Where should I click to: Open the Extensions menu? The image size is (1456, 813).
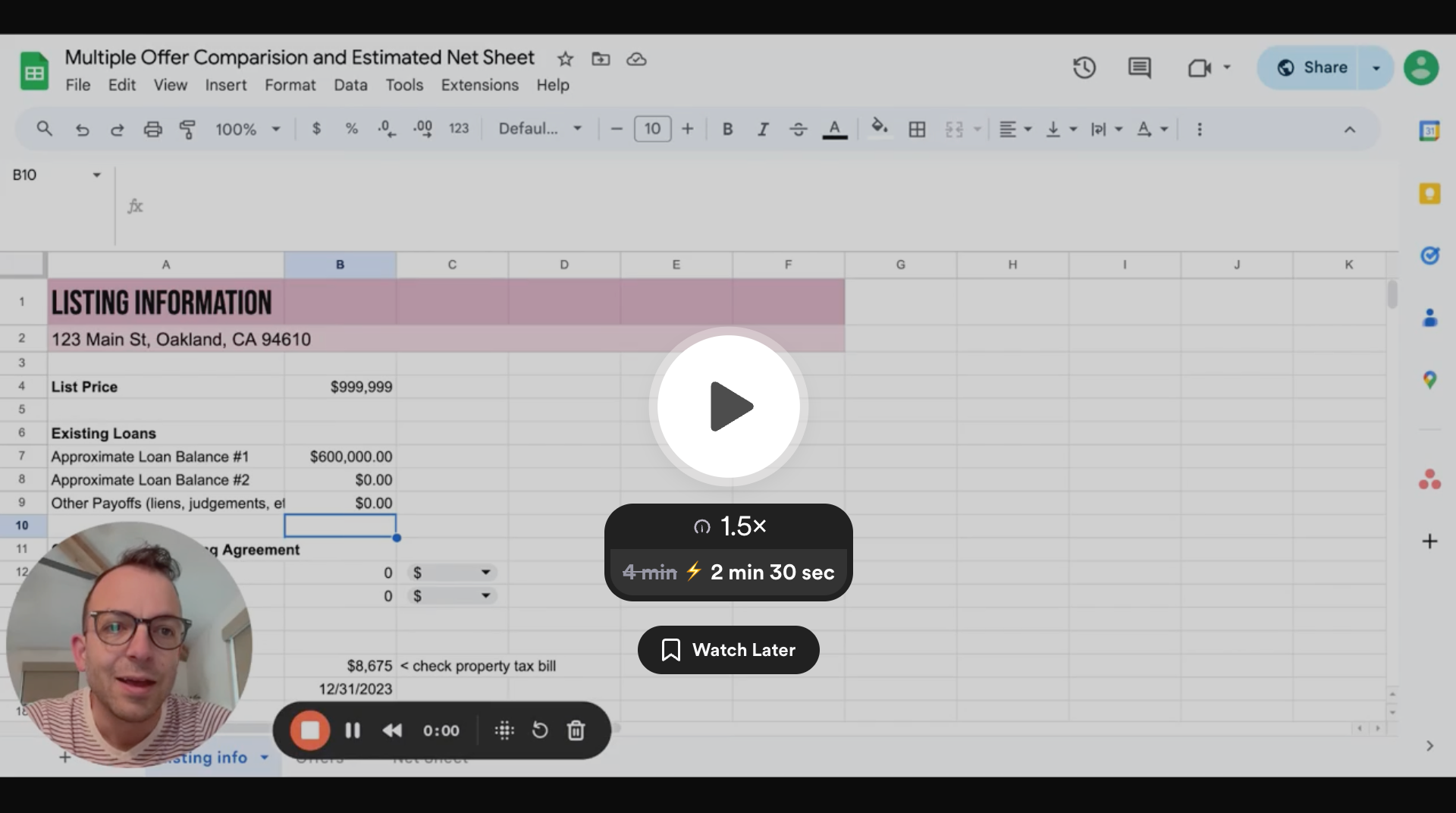(479, 85)
